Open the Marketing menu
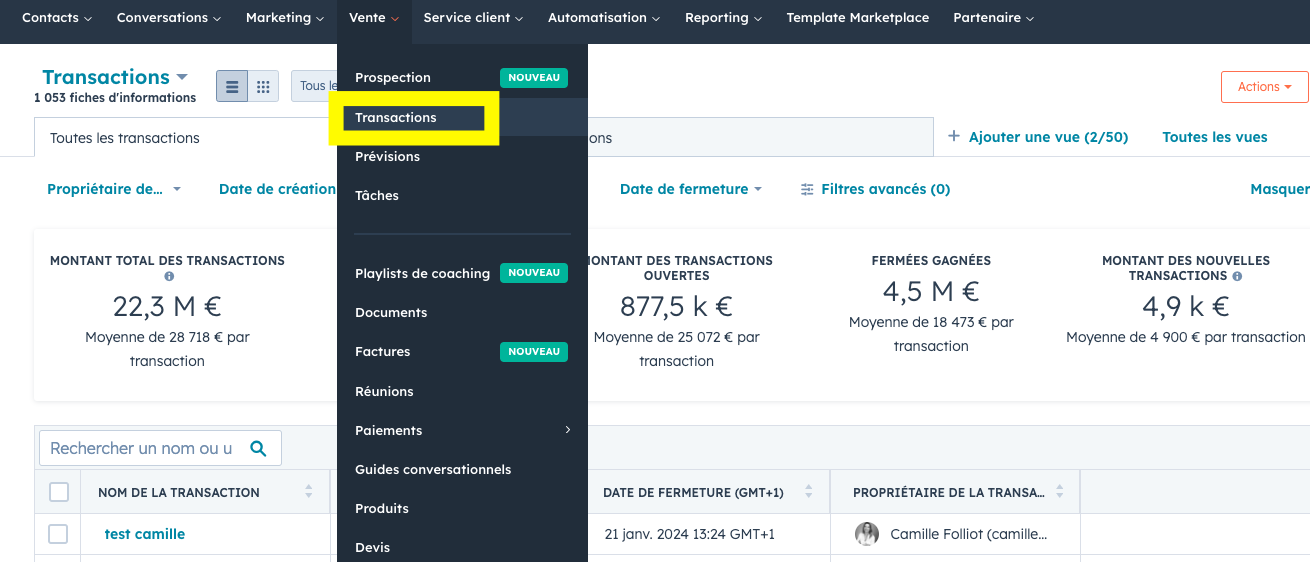 [x=285, y=18]
